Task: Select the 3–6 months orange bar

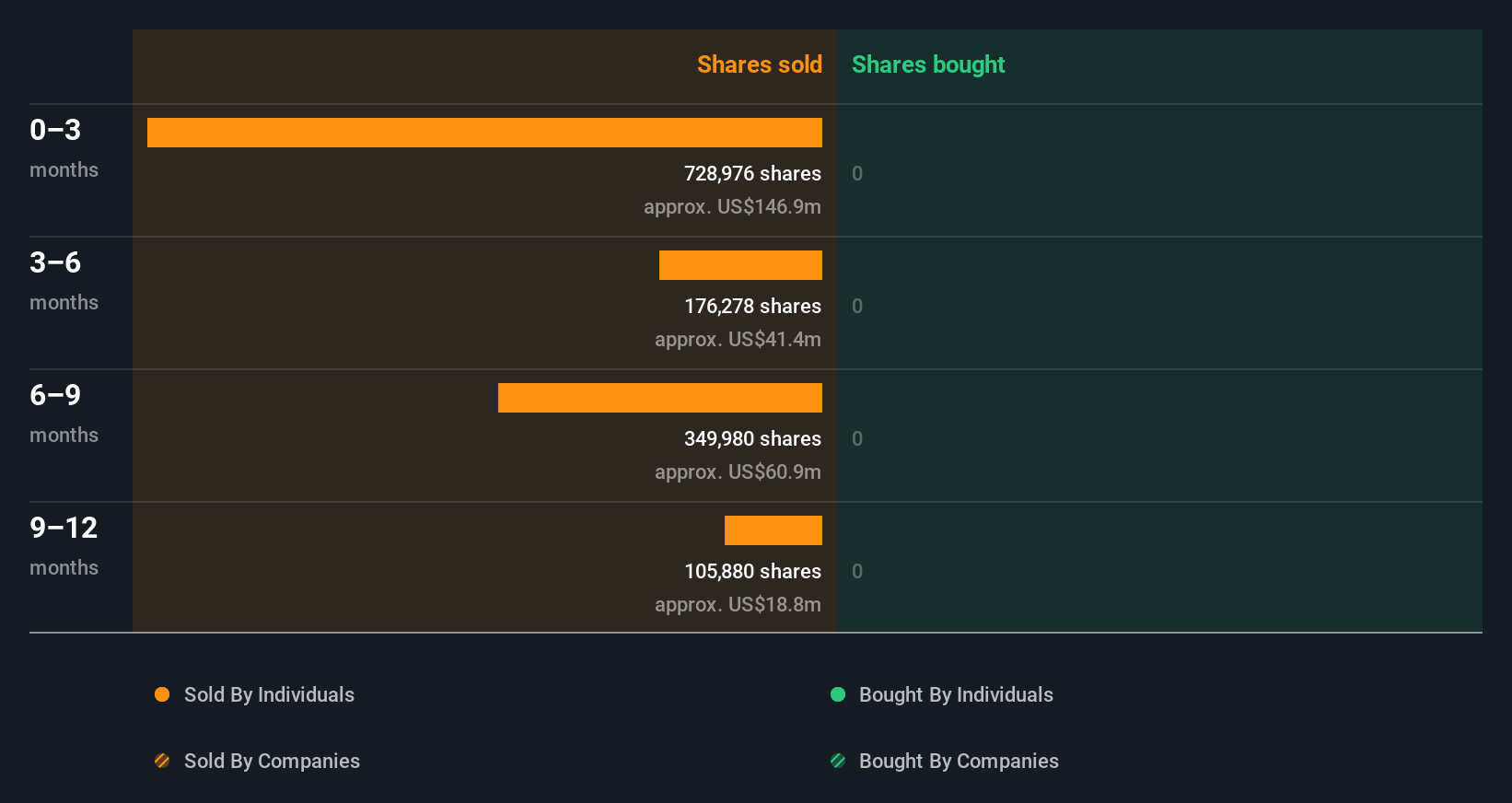Action: click(740, 265)
